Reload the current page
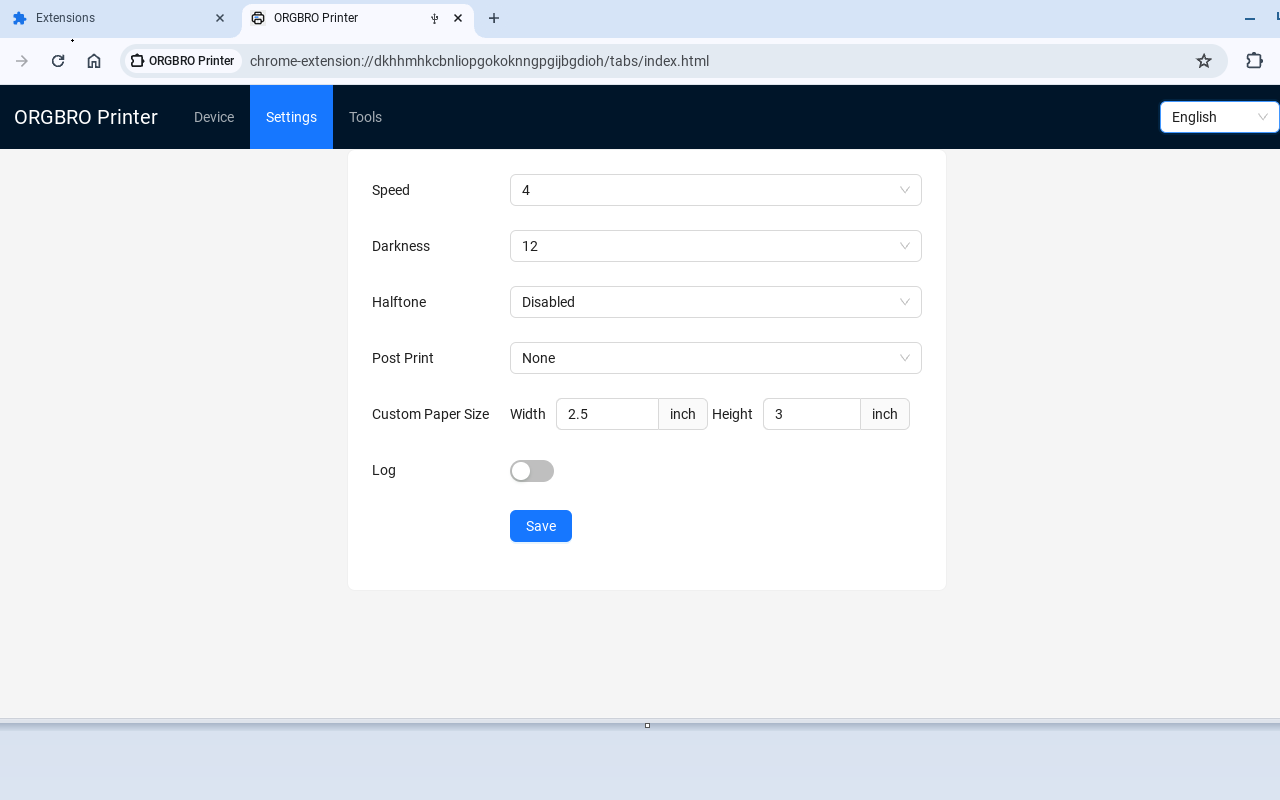Viewport: 1280px width, 800px height. point(58,61)
